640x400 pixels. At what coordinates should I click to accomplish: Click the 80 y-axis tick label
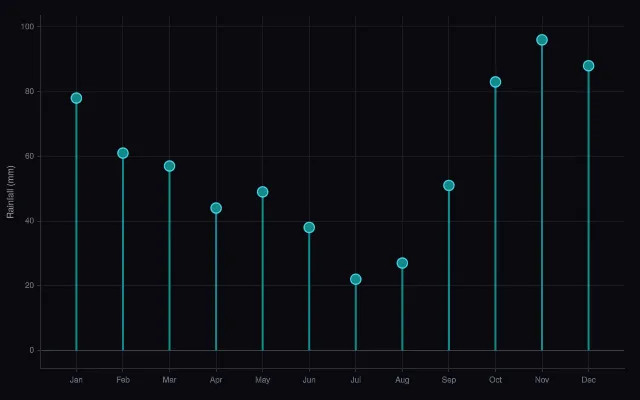click(29, 91)
